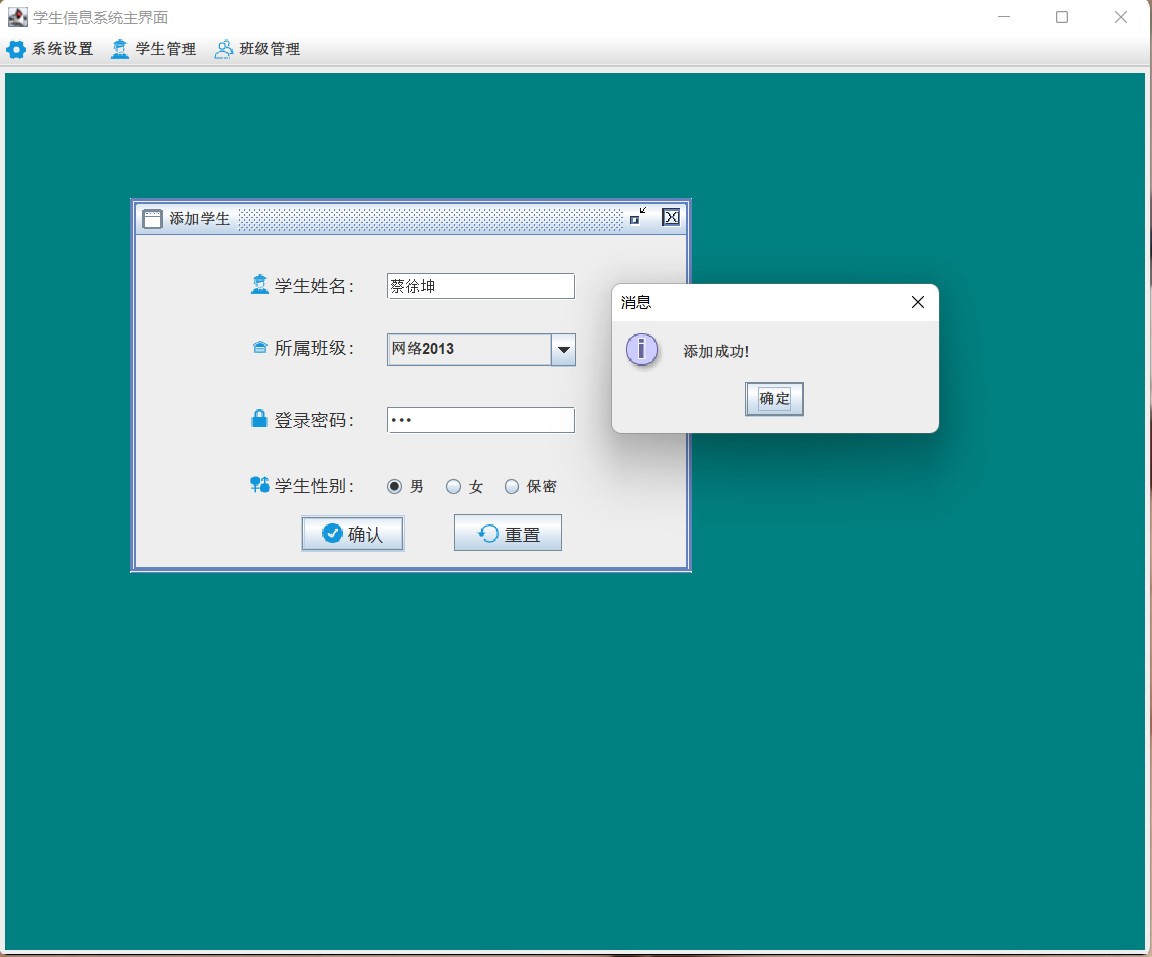Open the 学生管理 menu
Screen dimensions: 1152x957
(154, 49)
